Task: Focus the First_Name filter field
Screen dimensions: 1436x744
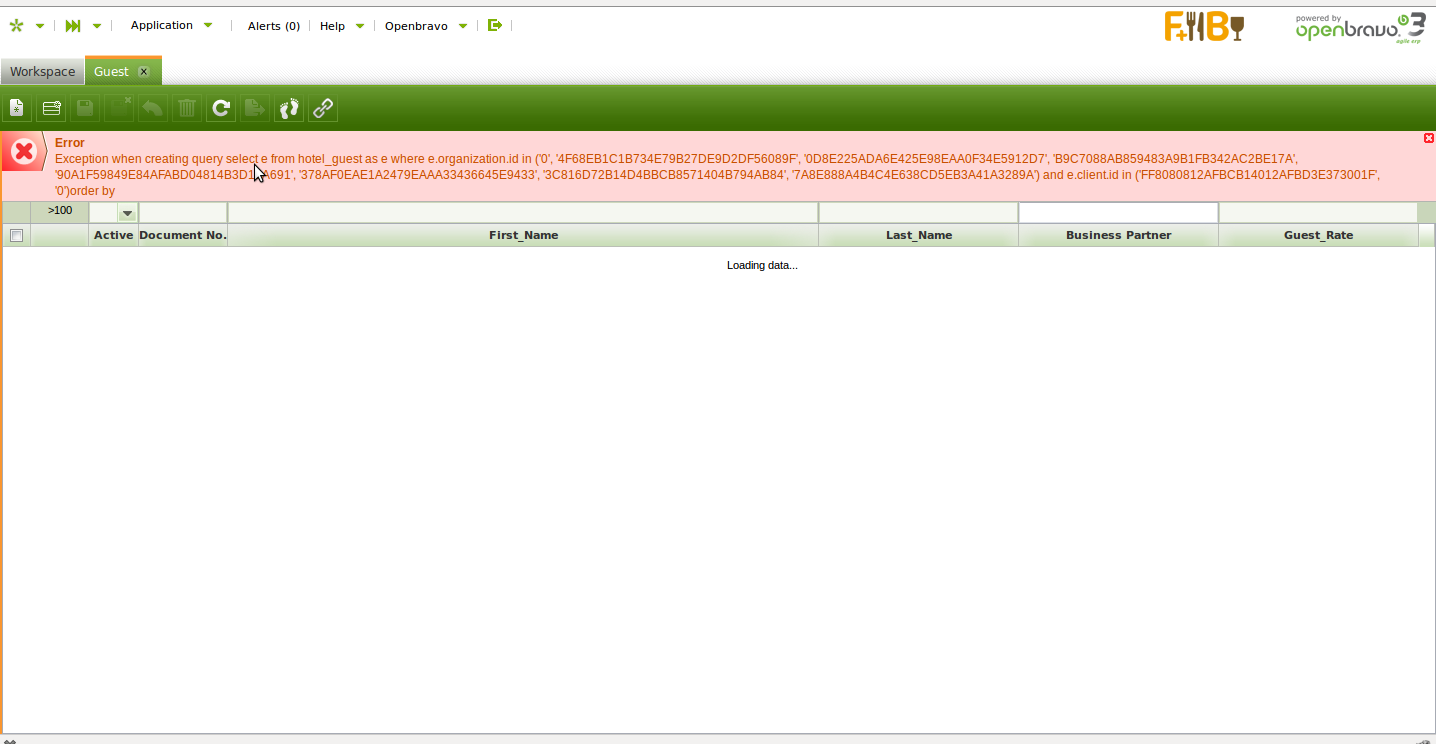Action: (523, 212)
